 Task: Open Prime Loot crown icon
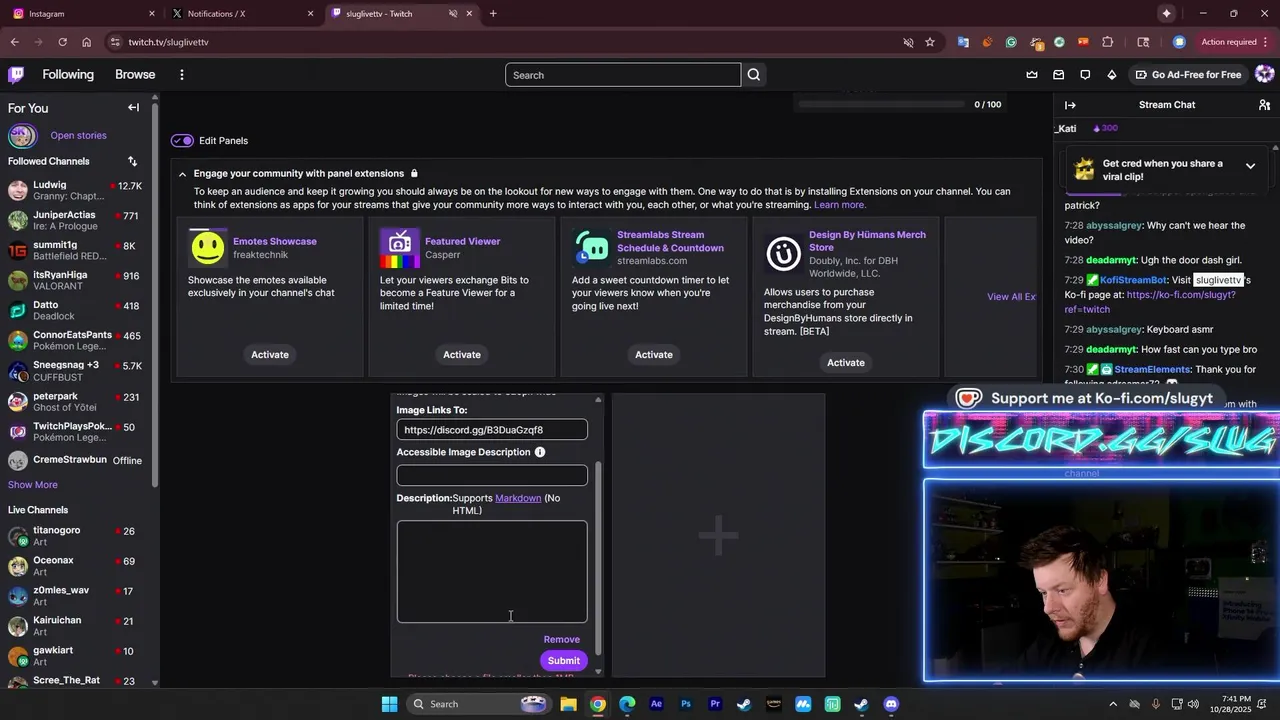(x=1032, y=75)
